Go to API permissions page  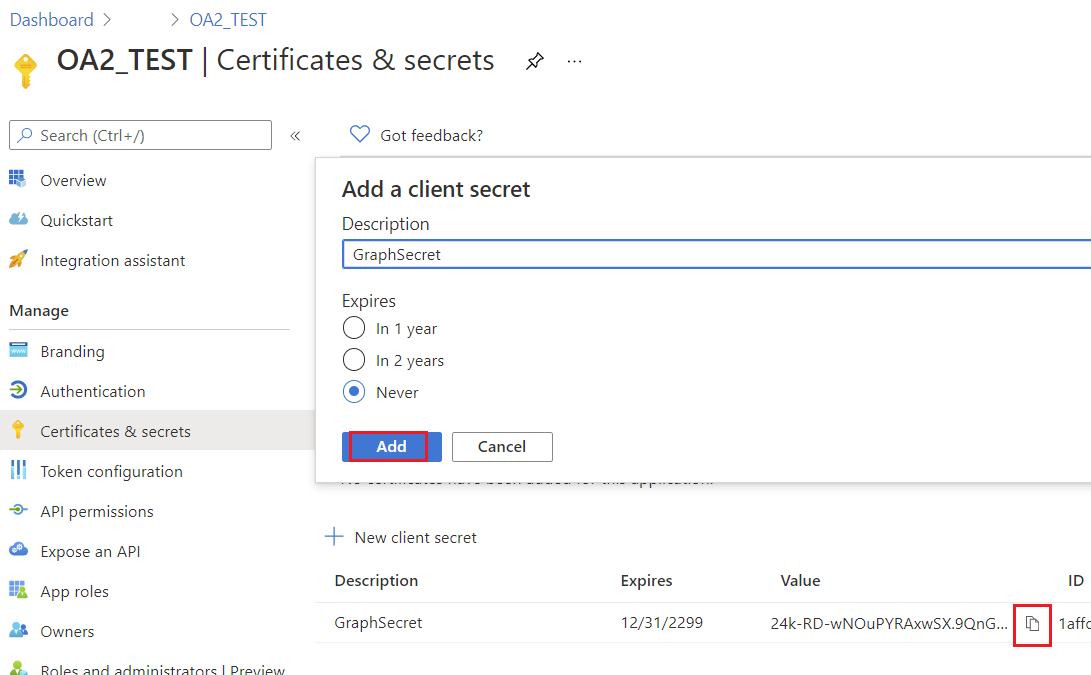coord(97,511)
